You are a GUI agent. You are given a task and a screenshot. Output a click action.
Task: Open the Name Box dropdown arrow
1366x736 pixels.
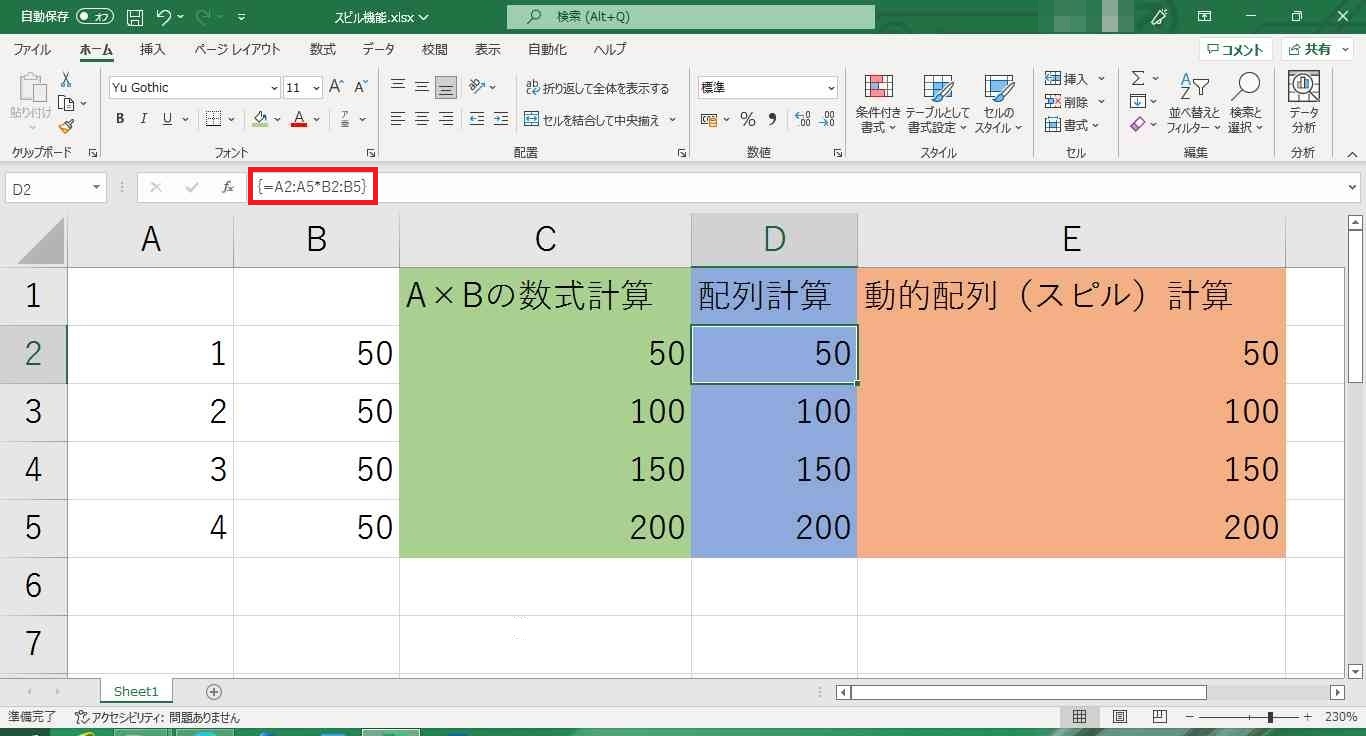point(96,188)
